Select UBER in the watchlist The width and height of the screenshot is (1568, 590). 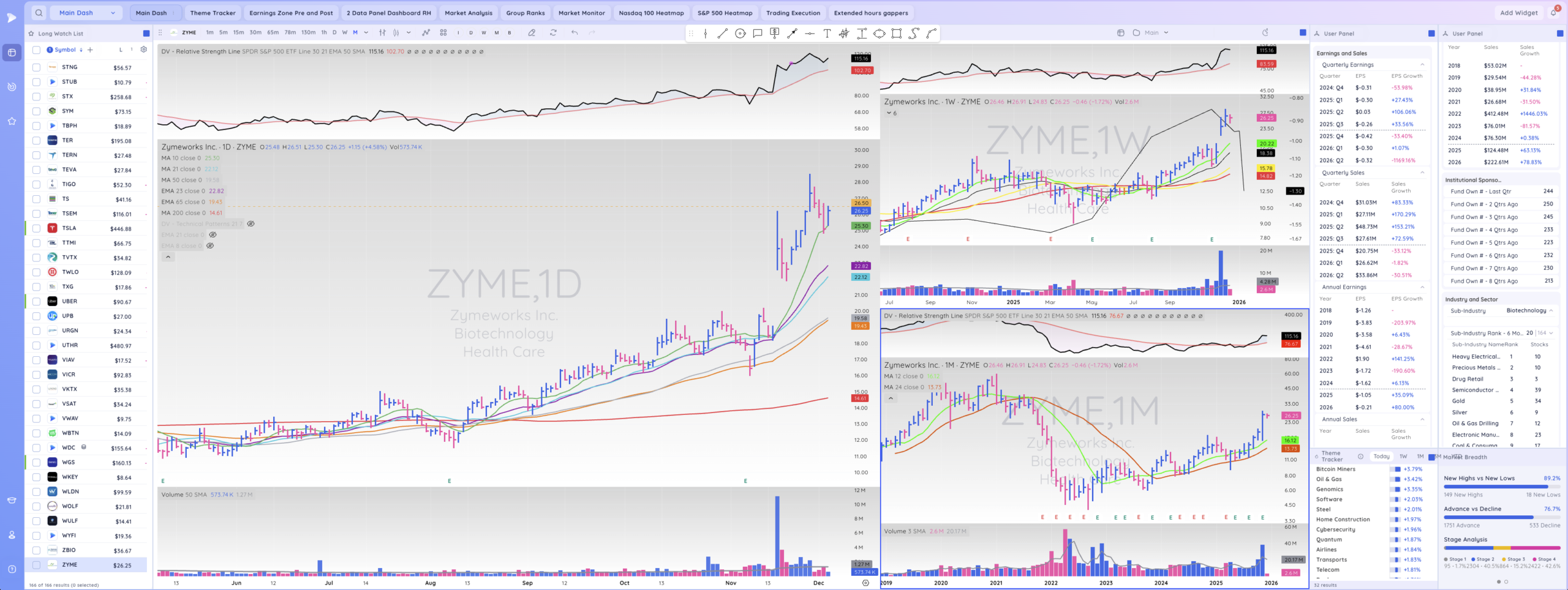[70, 301]
